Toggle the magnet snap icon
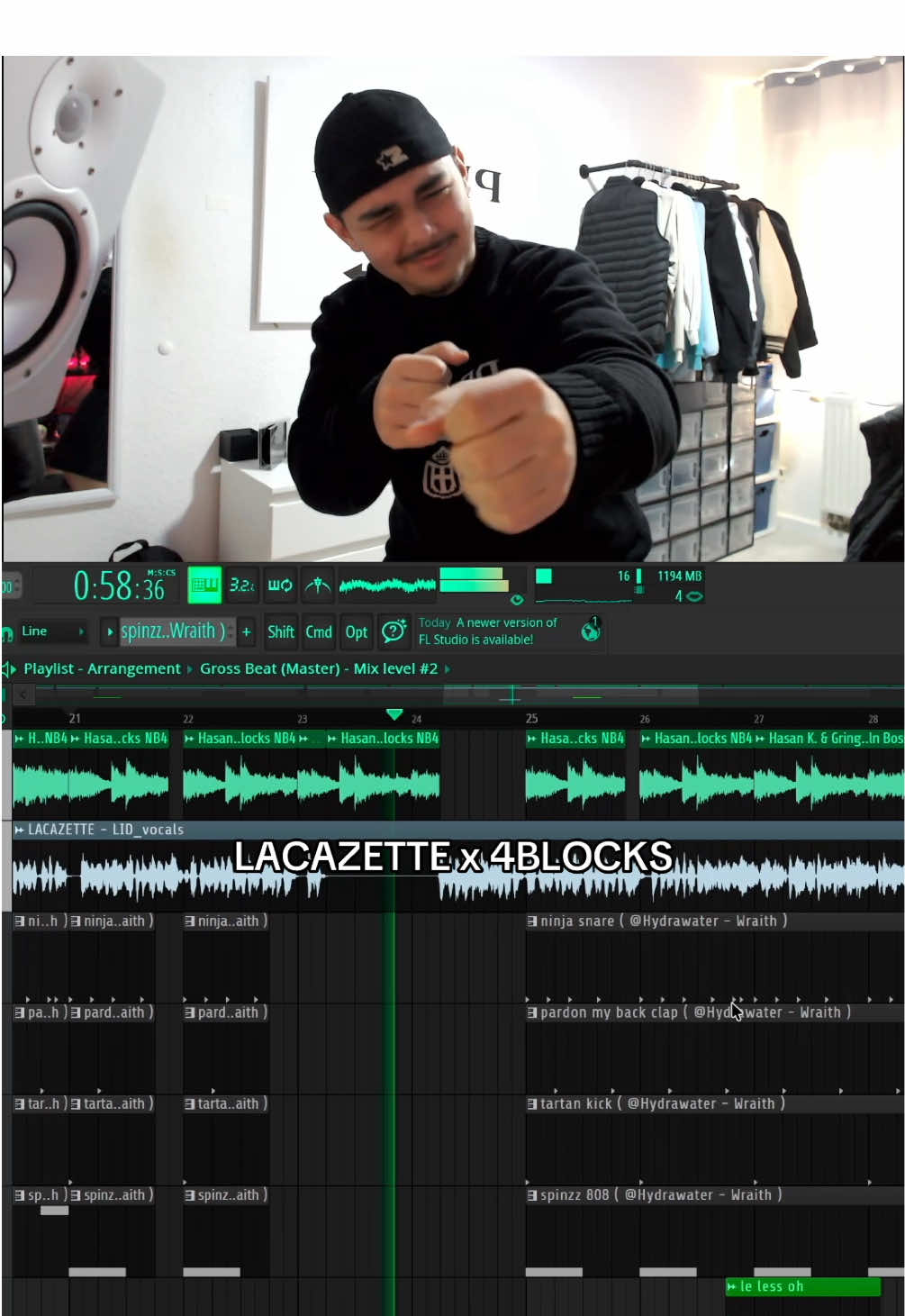 click(7, 631)
